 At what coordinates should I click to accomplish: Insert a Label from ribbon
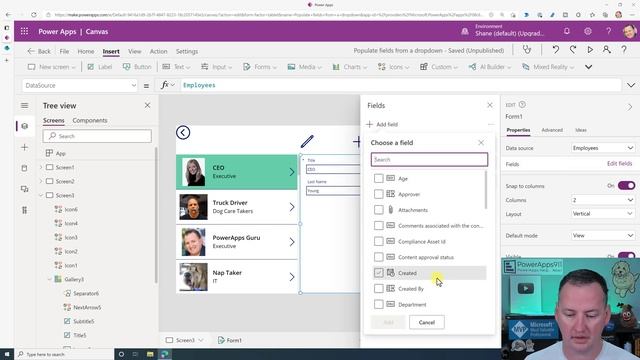[100, 67]
